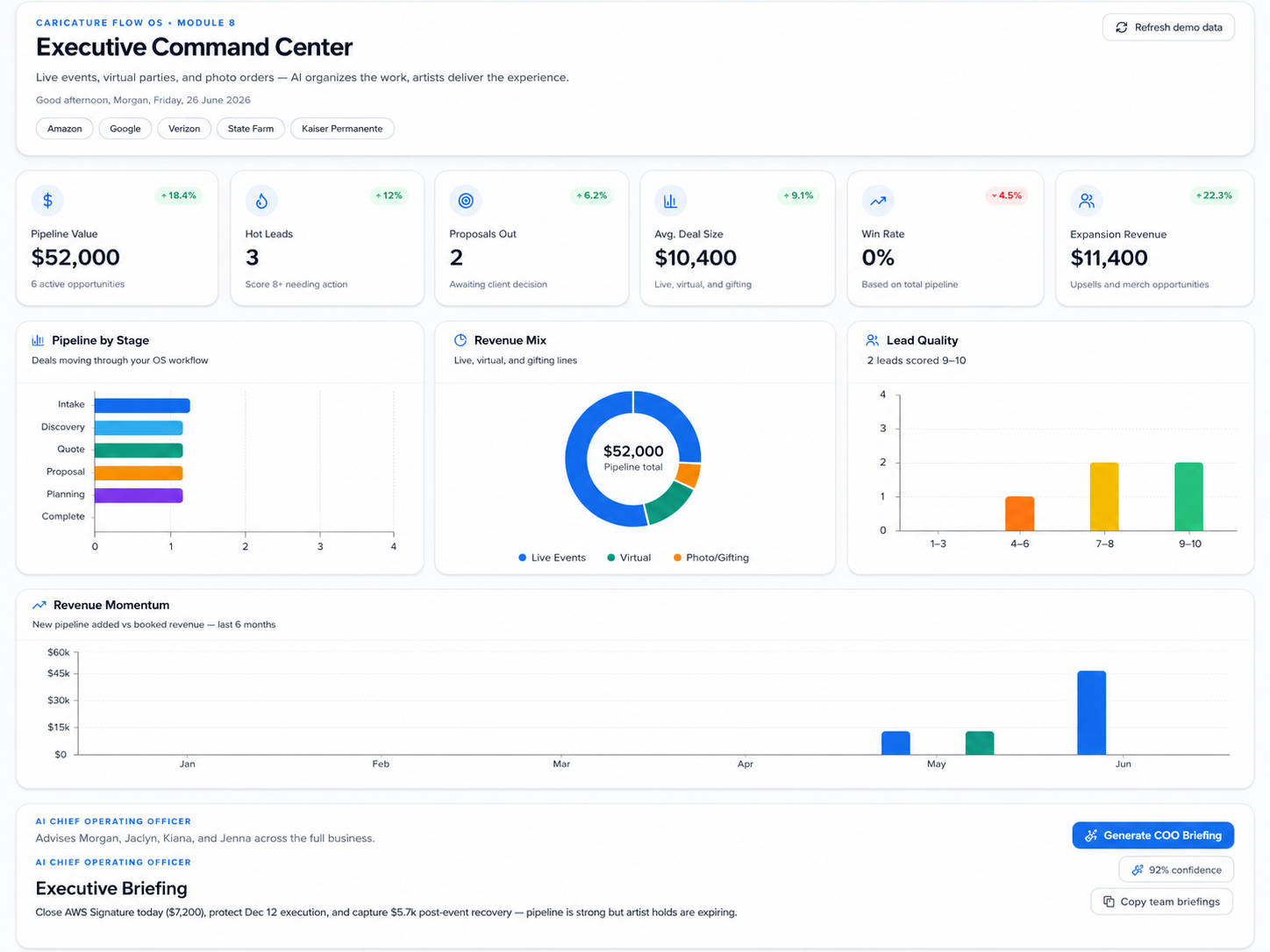1270x952 pixels.
Task: Click the dollar sign Pipeline Value icon
Action: click(47, 201)
